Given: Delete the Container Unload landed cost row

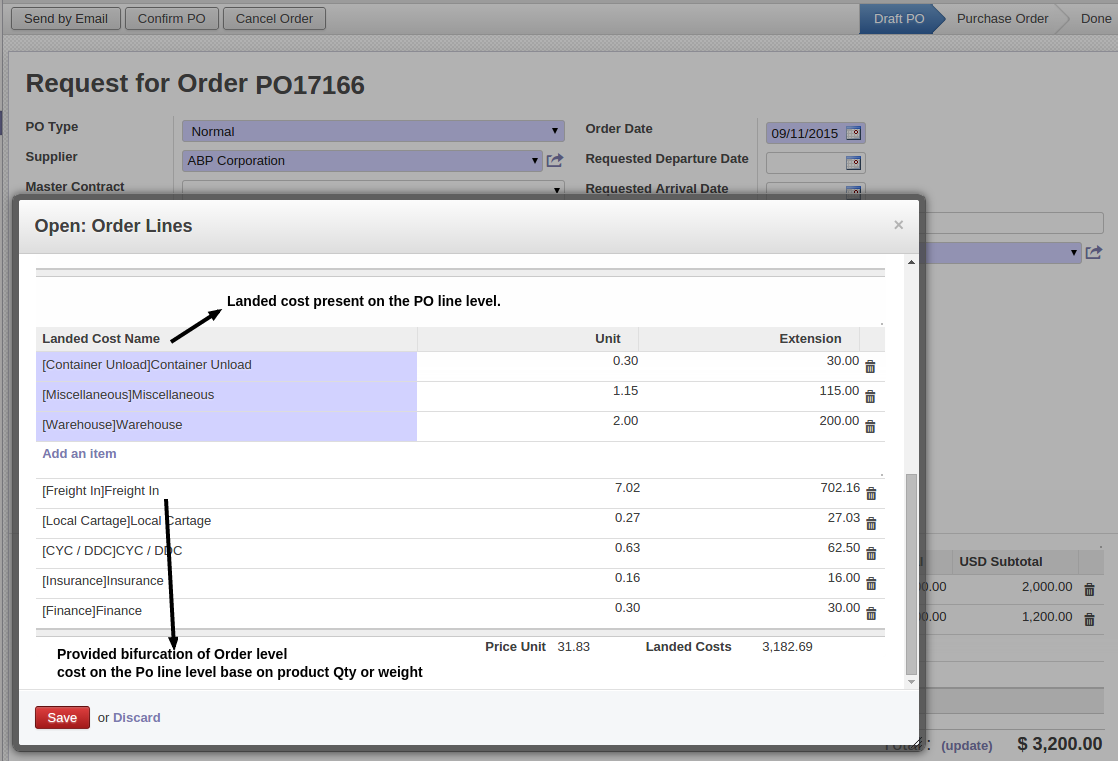Looking at the screenshot, I should coord(870,367).
